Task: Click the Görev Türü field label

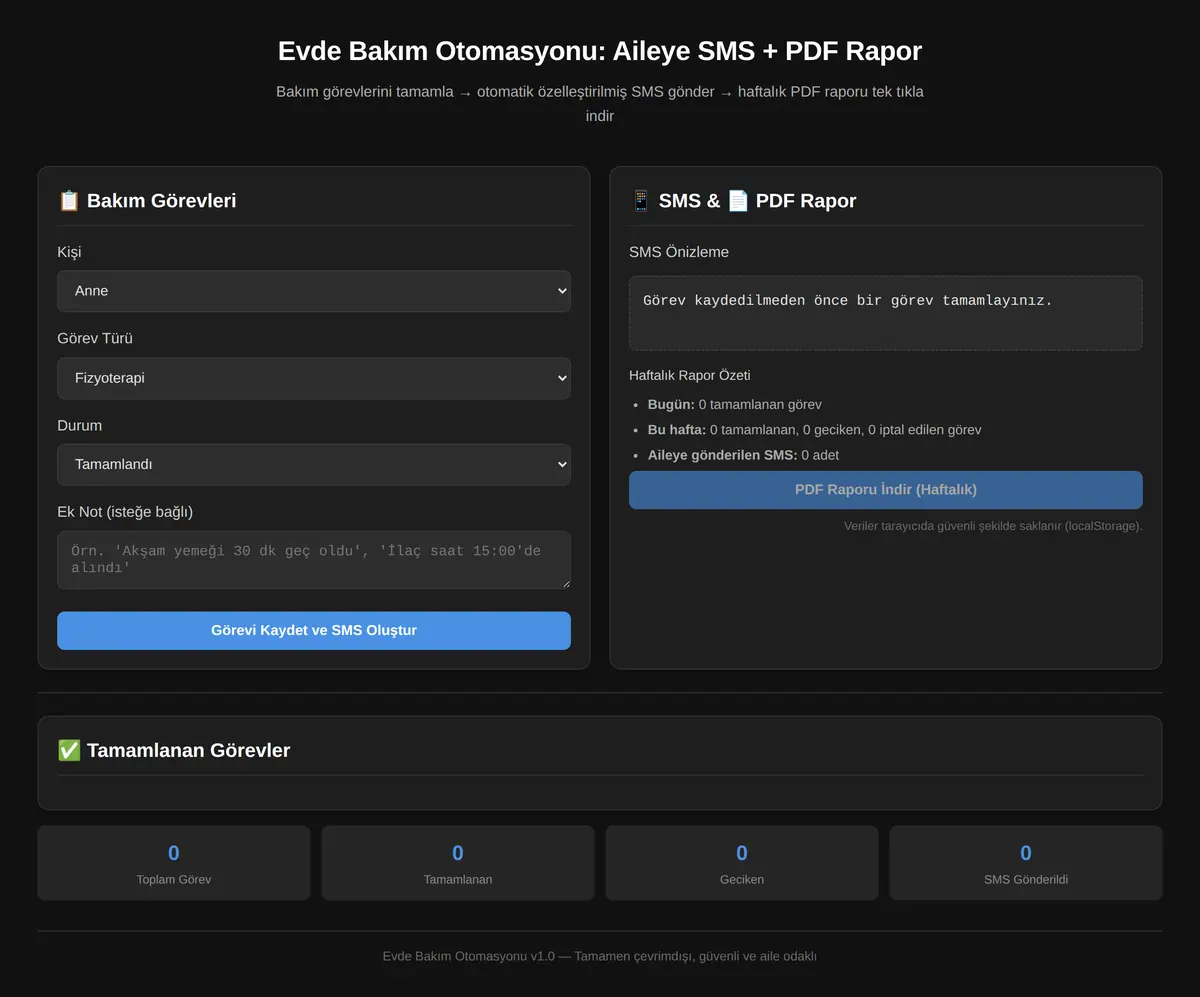Action: coord(95,339)
